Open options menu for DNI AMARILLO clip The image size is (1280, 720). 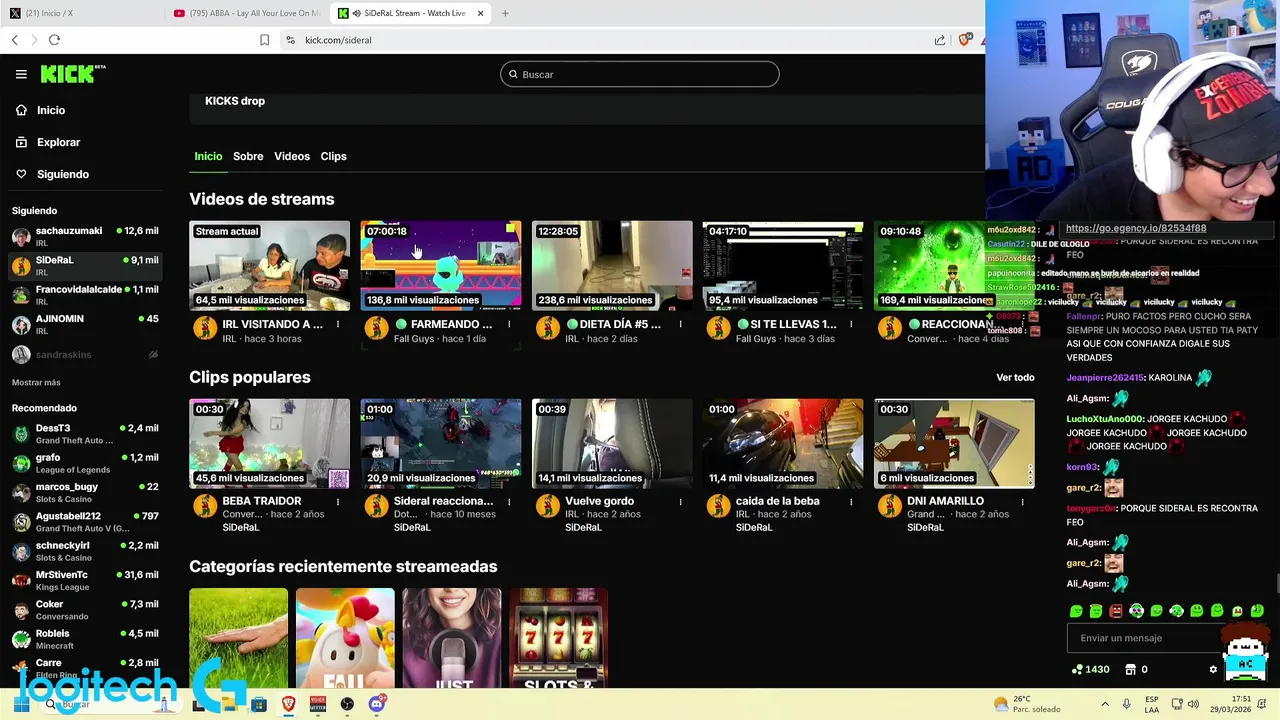1022,501
